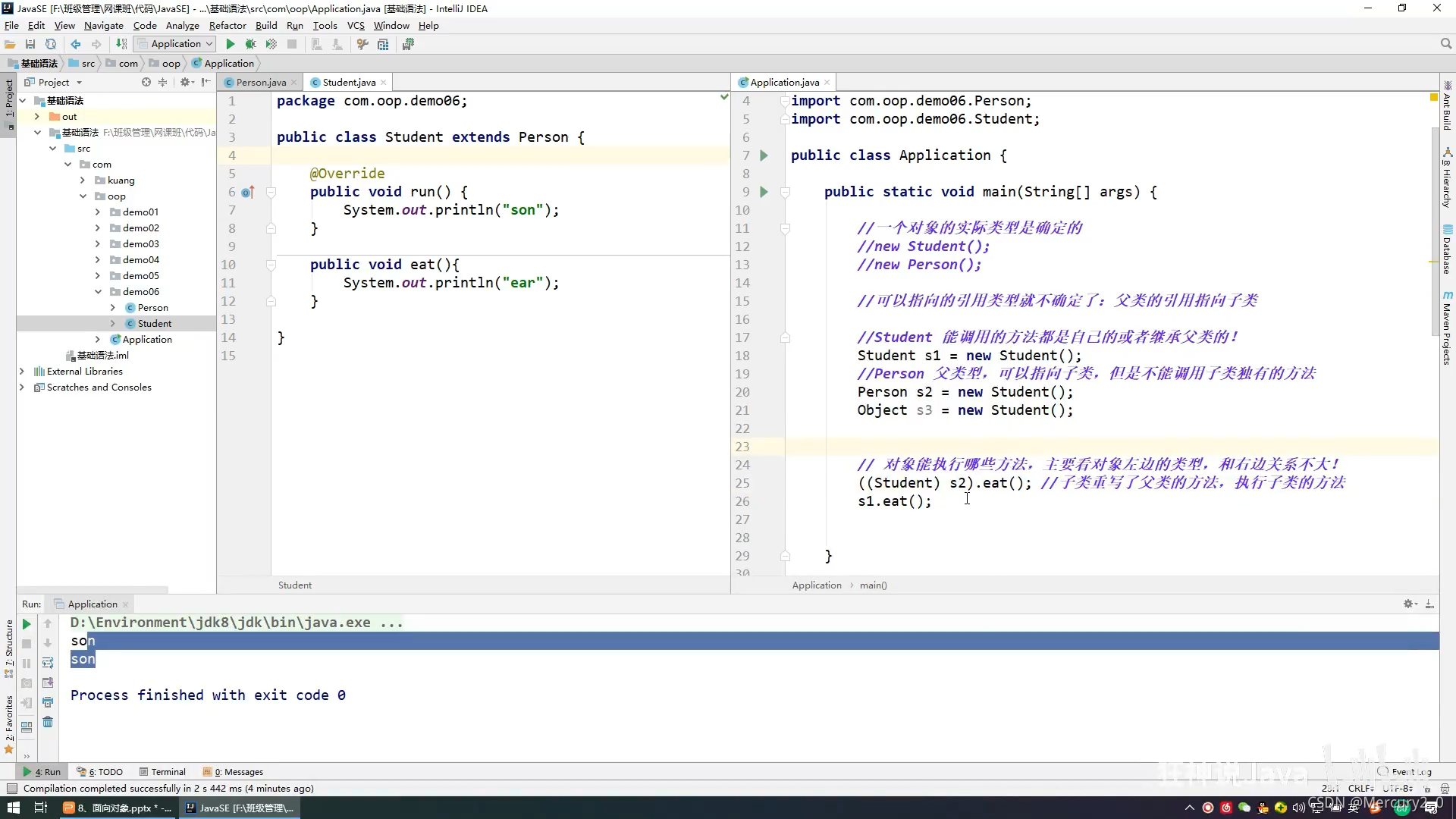Click the Build Project icon in toolbar
This screenshot has height=819, width=1456.
121,44
